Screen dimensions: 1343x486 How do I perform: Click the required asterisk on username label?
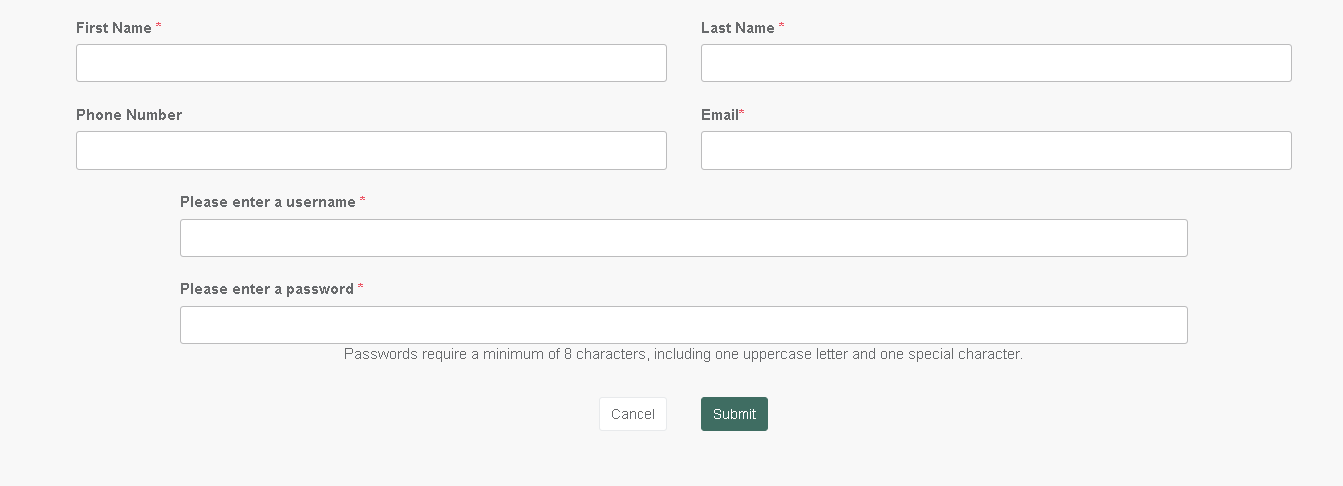click(362, 200)
